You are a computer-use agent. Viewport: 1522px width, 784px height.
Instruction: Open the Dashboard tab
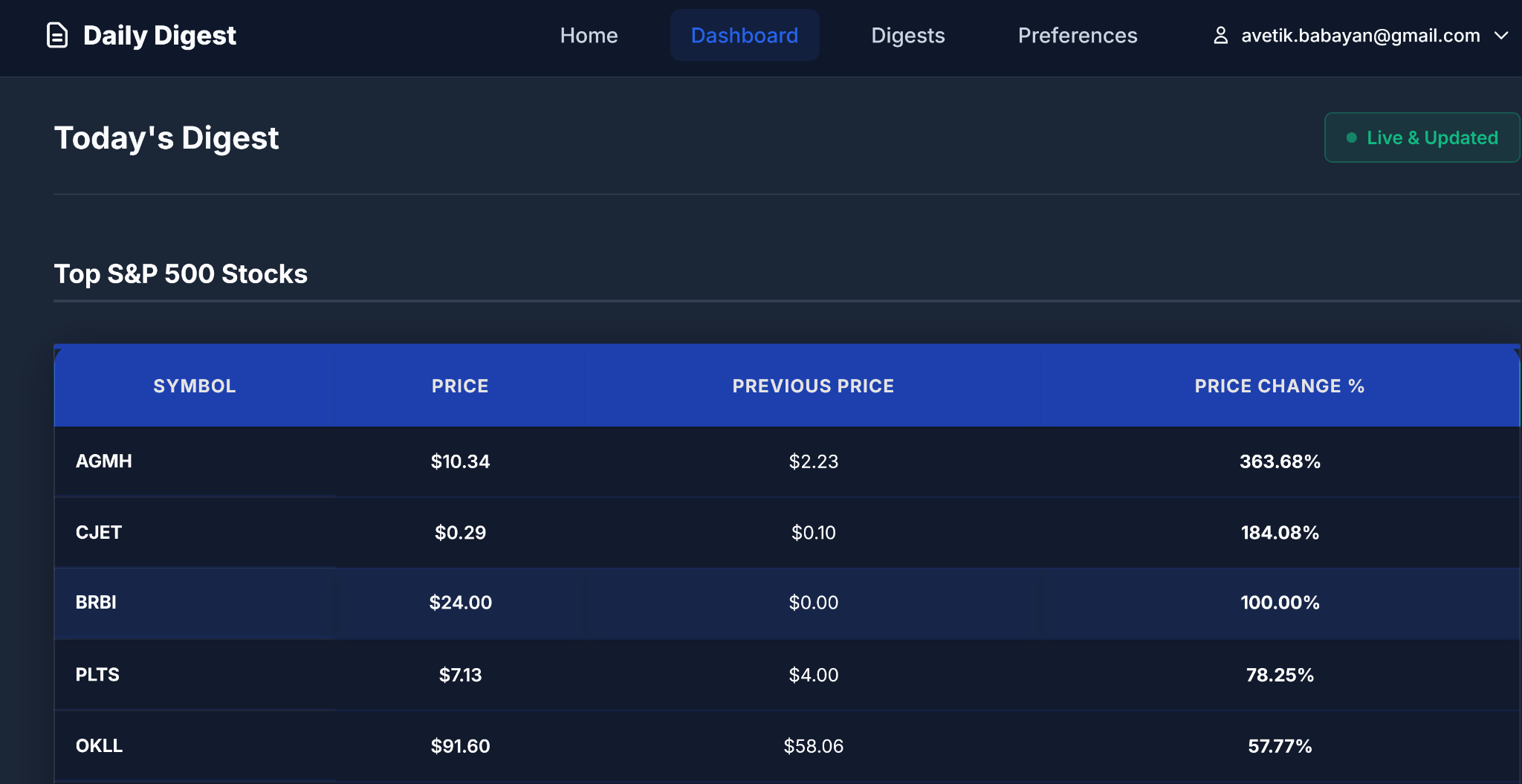(x=745, y=35)
